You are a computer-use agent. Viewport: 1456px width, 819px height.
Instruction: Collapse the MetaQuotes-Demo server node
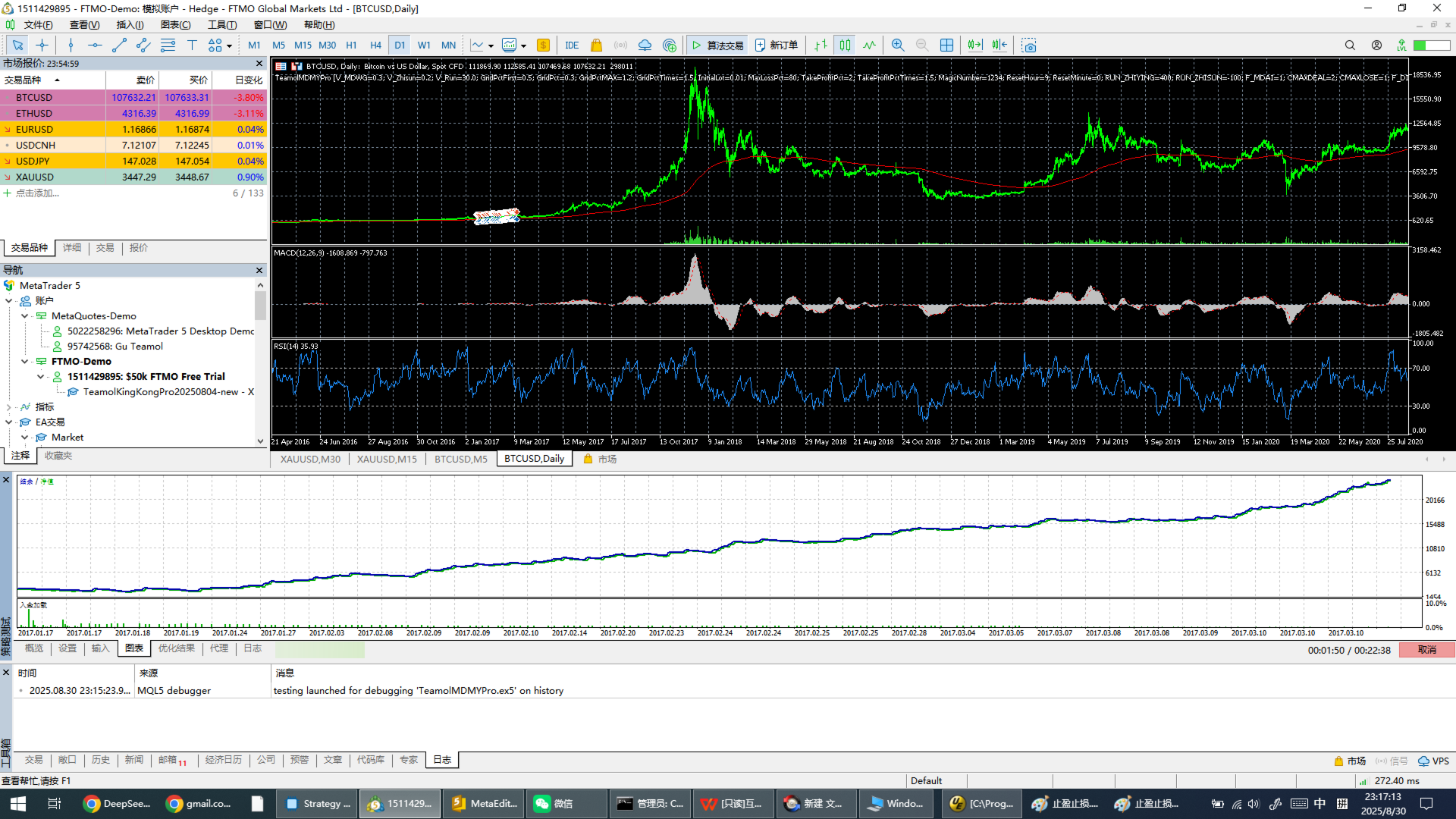(x=25, y=316)
